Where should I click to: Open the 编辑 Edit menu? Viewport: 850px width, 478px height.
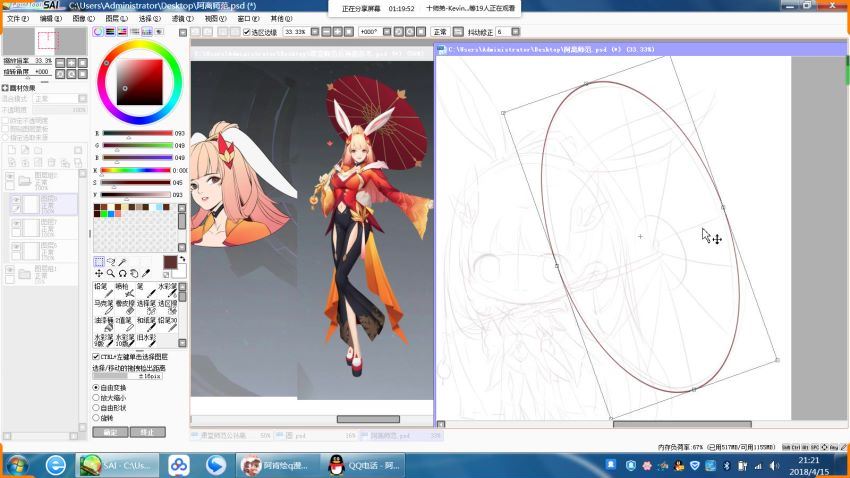click(x=50, y=18)
